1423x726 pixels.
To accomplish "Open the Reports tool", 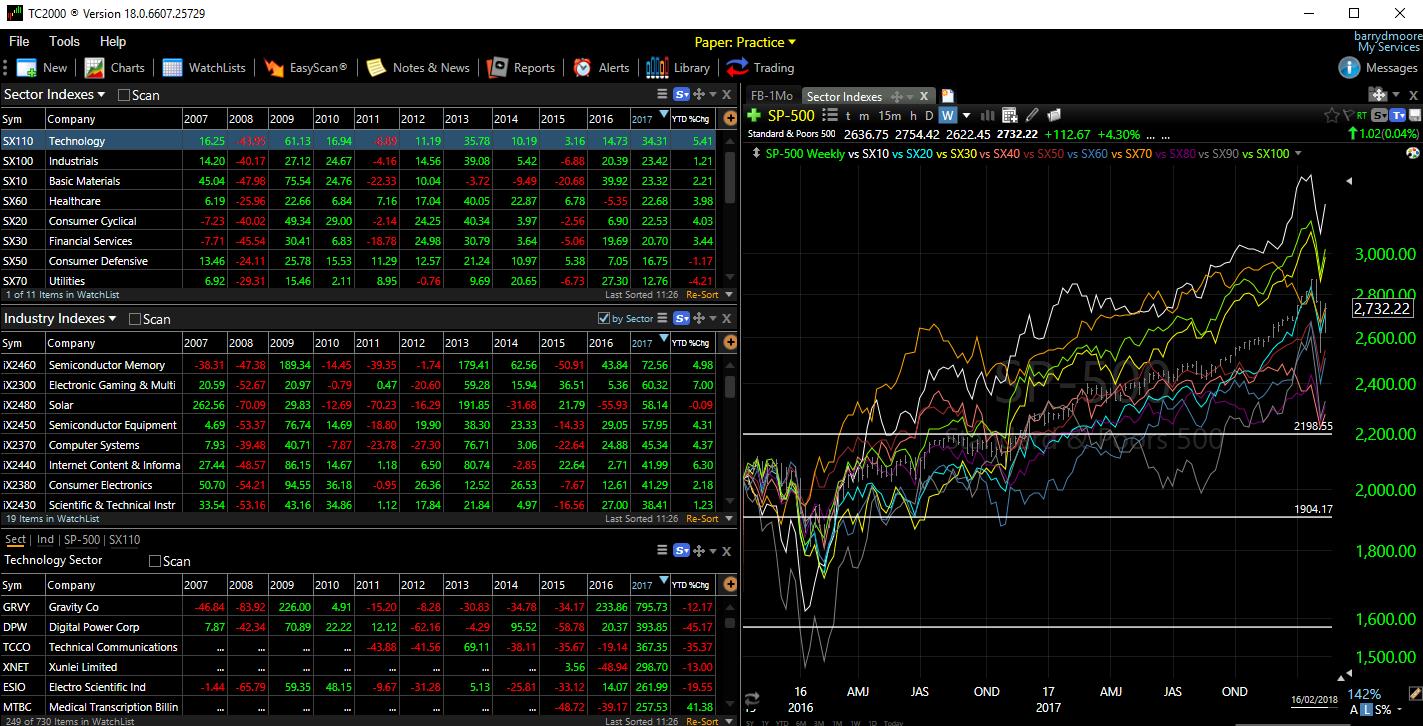I will (x=520, y=68).
